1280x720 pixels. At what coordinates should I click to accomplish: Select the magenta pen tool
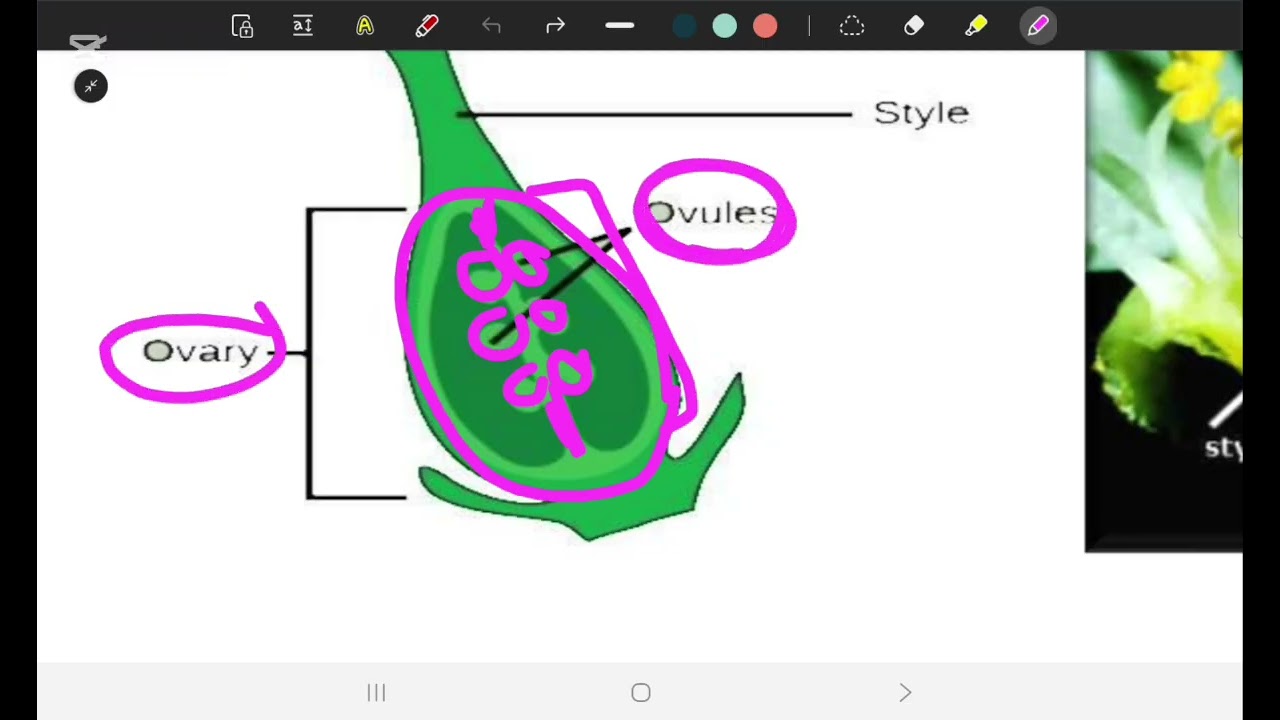(1037, 26)
